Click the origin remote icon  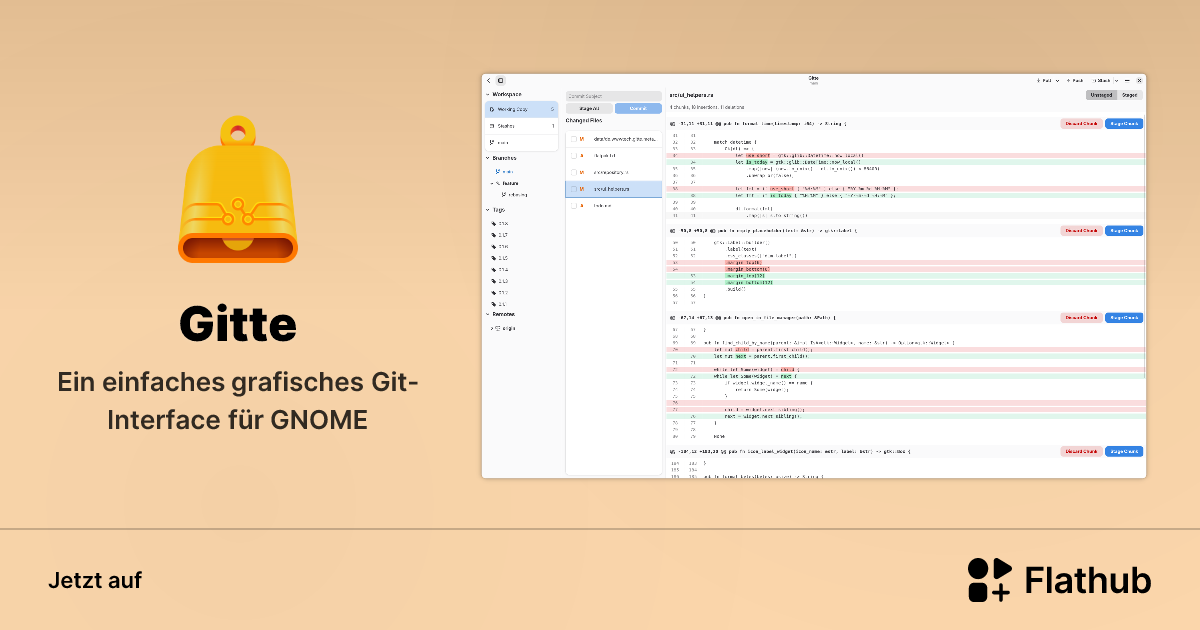[498, 328]
